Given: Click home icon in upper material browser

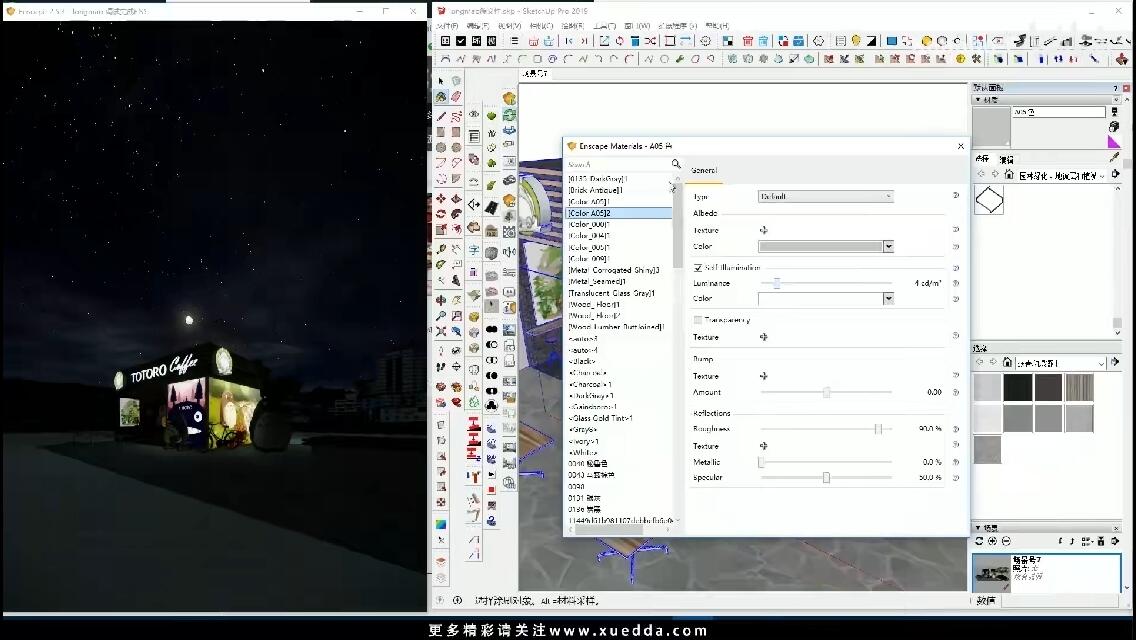Looking at the screenshot, I should 1008,175.
